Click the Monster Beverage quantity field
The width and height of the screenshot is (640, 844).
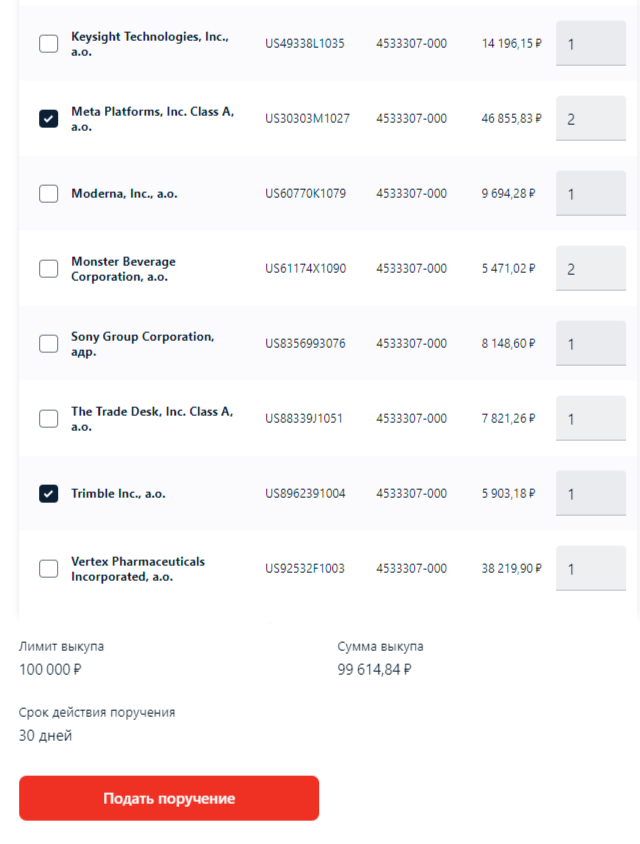click(x=590, y=269)
